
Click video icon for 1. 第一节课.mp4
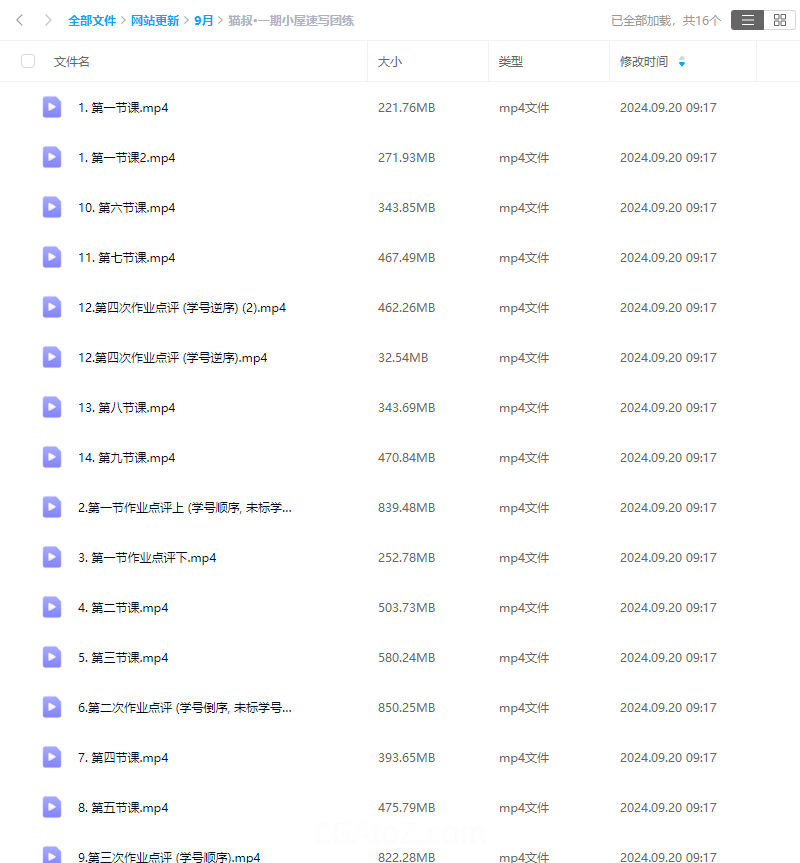(52, 107)
